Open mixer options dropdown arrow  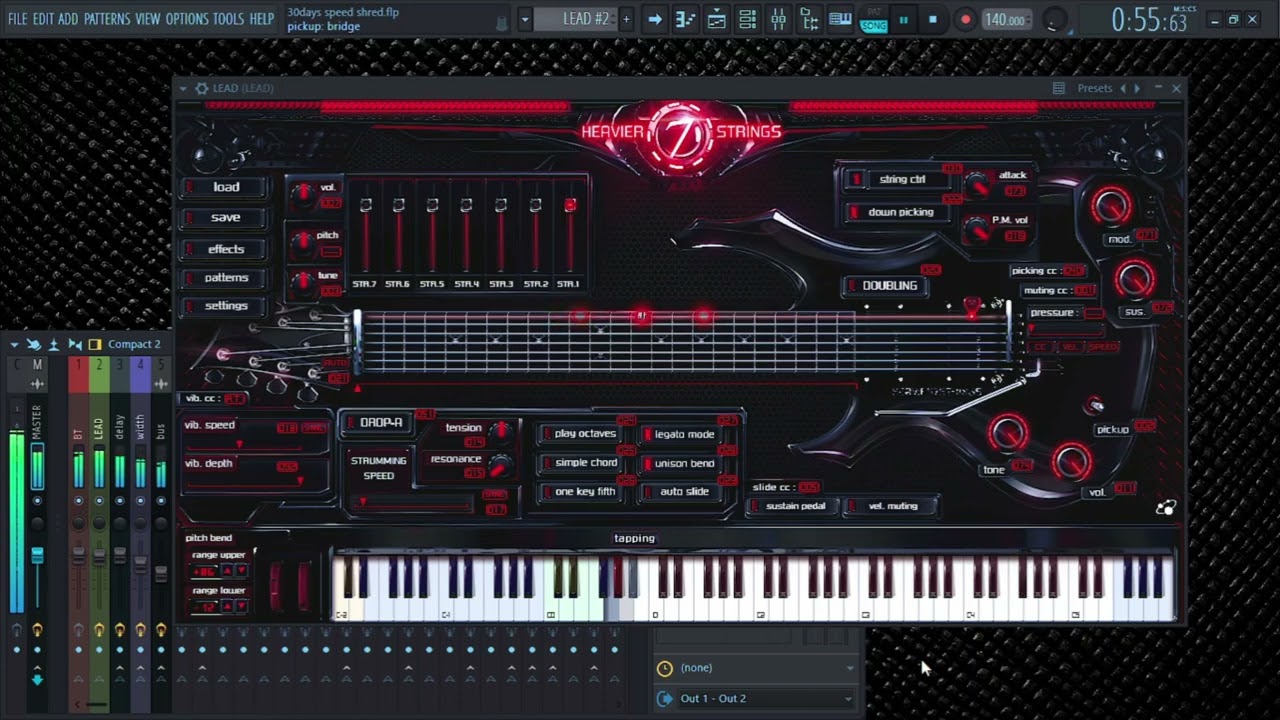14,344
